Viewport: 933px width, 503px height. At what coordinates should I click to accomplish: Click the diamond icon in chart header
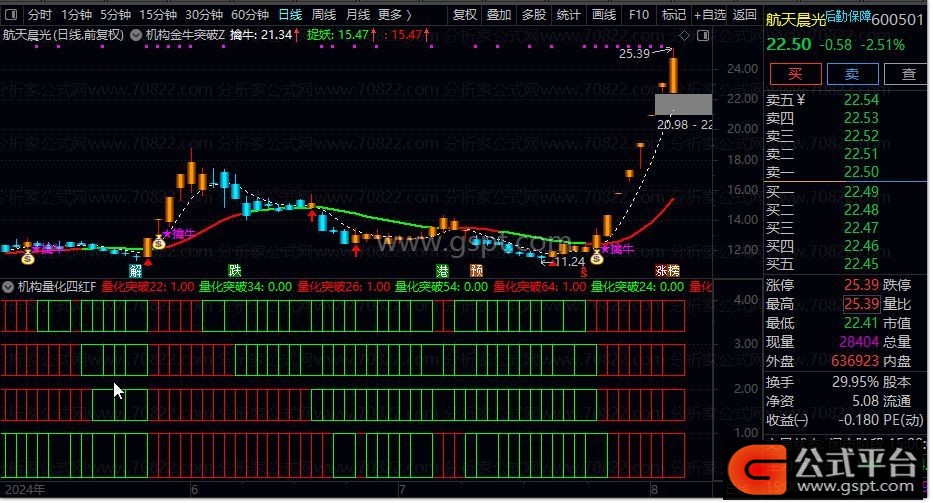pos(684,36)
